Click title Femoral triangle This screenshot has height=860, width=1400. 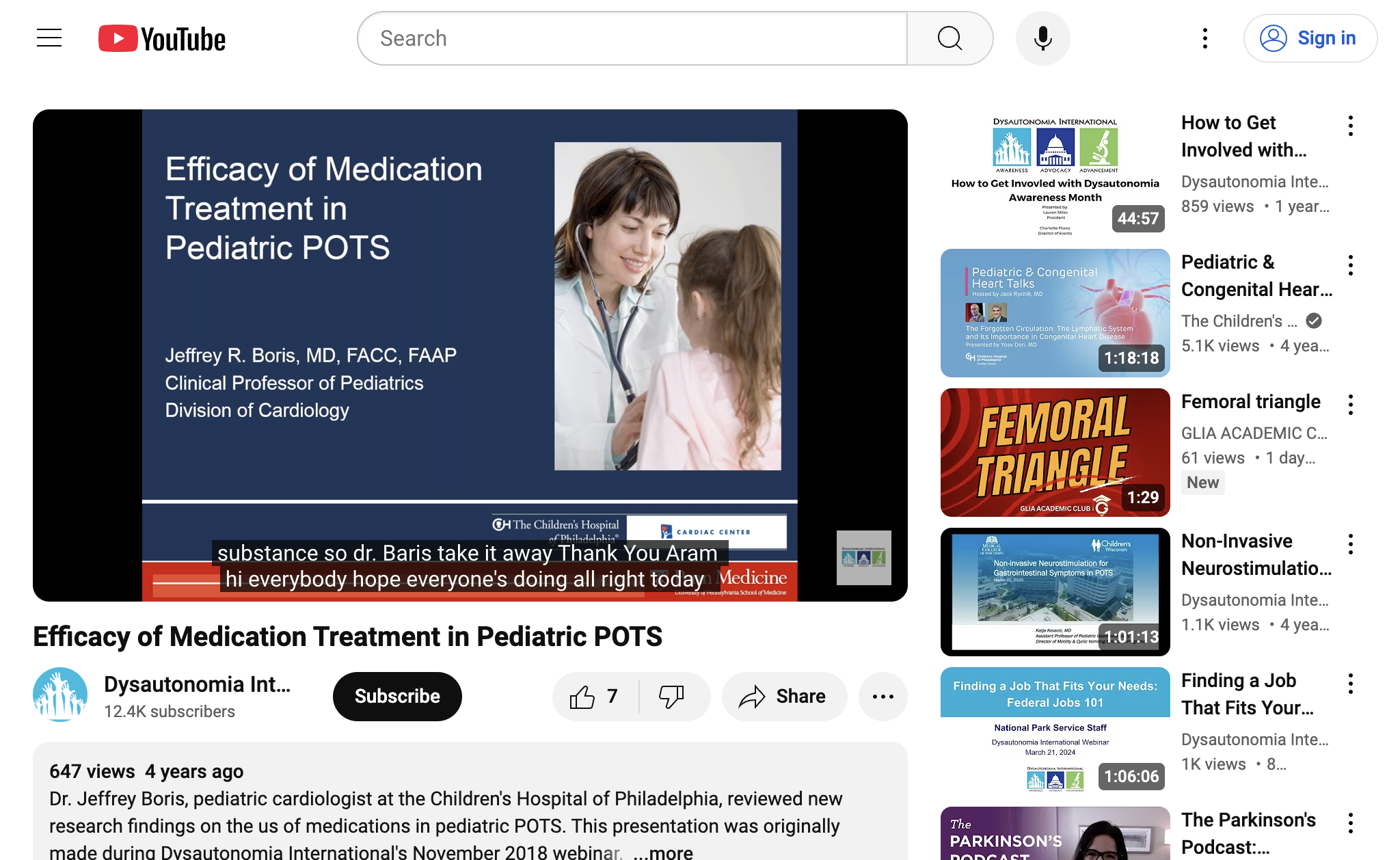1251,402
